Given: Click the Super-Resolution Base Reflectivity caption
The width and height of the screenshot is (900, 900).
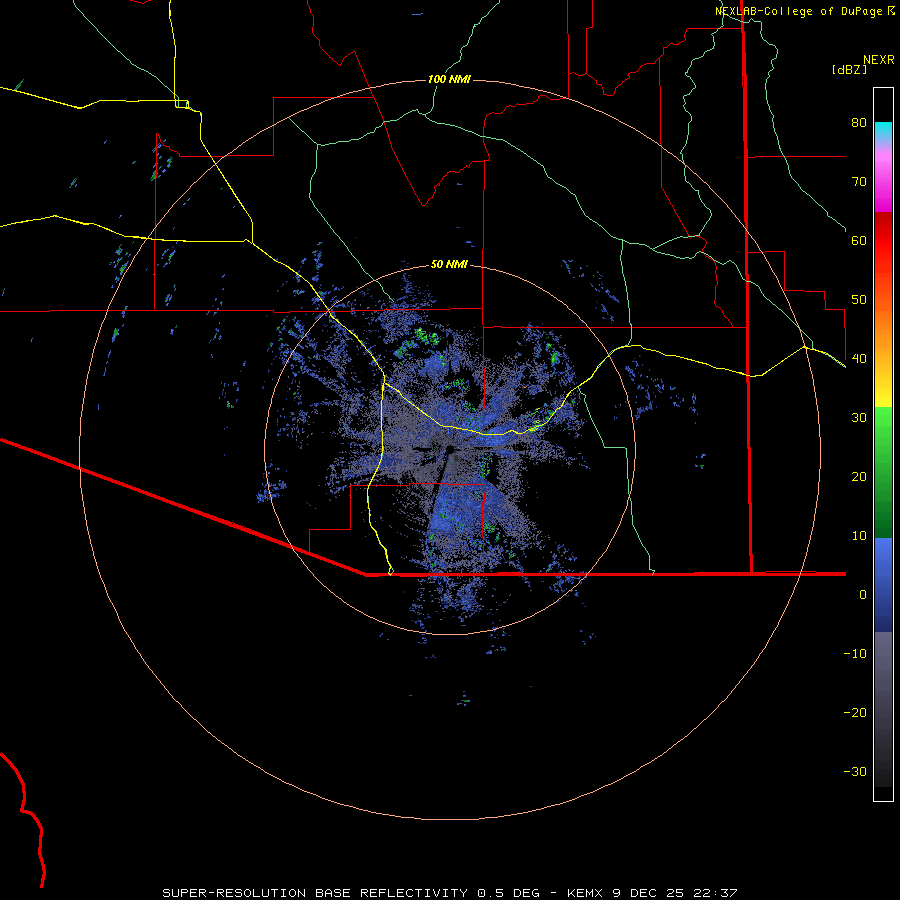Looking at the screenshot, I should coord(450,893).
